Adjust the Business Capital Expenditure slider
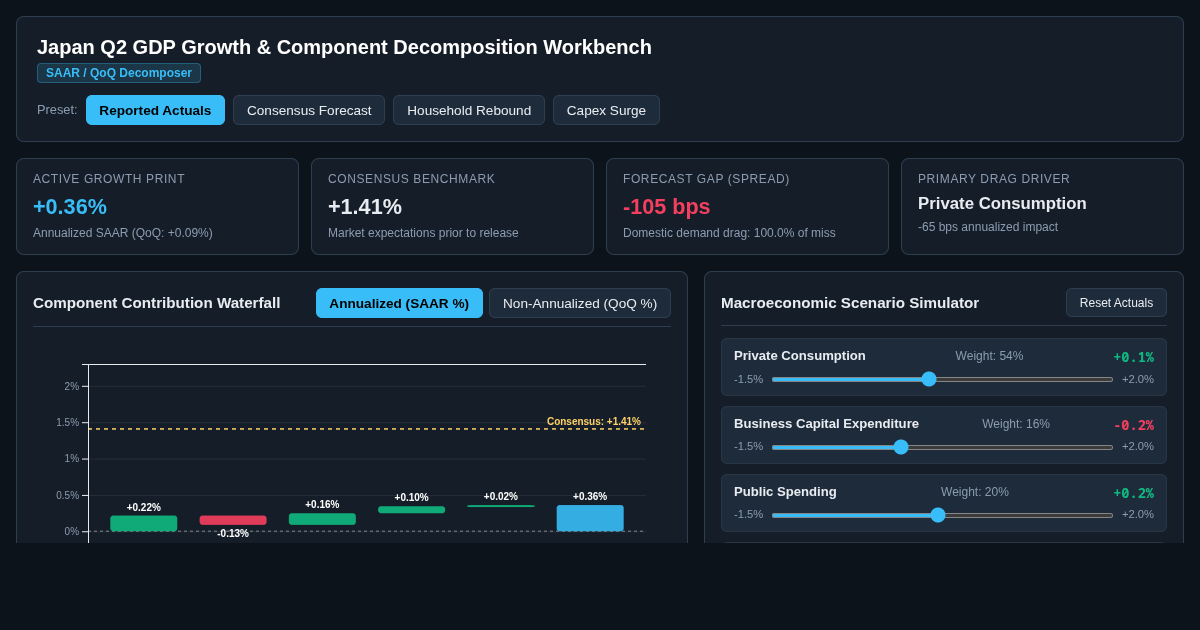 coord(942,447)
